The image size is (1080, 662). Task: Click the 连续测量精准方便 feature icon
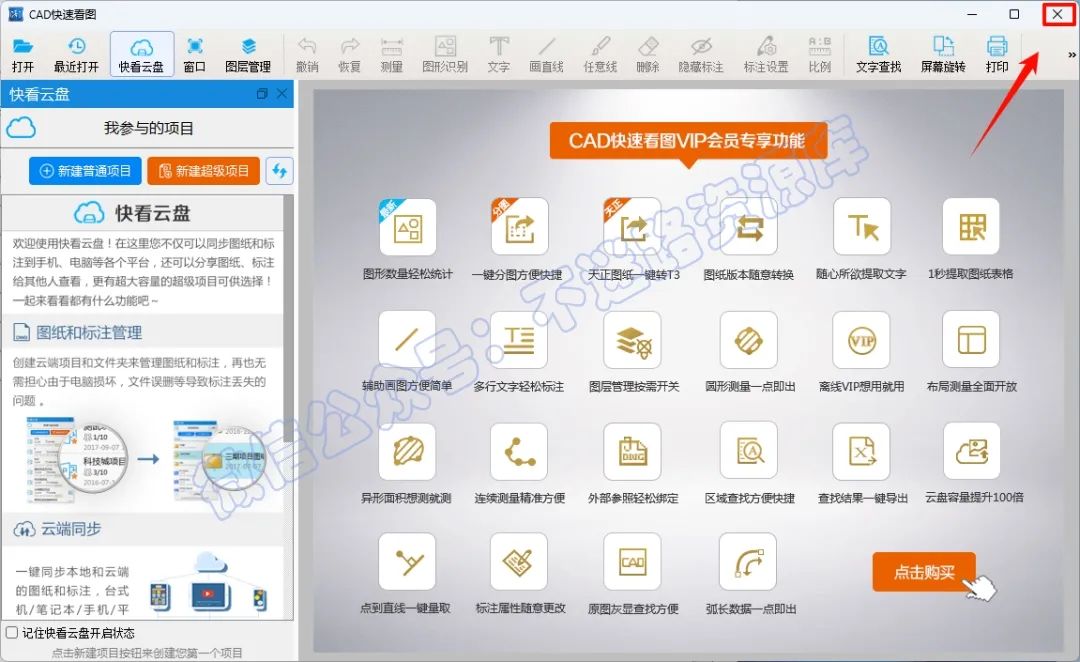519,451
